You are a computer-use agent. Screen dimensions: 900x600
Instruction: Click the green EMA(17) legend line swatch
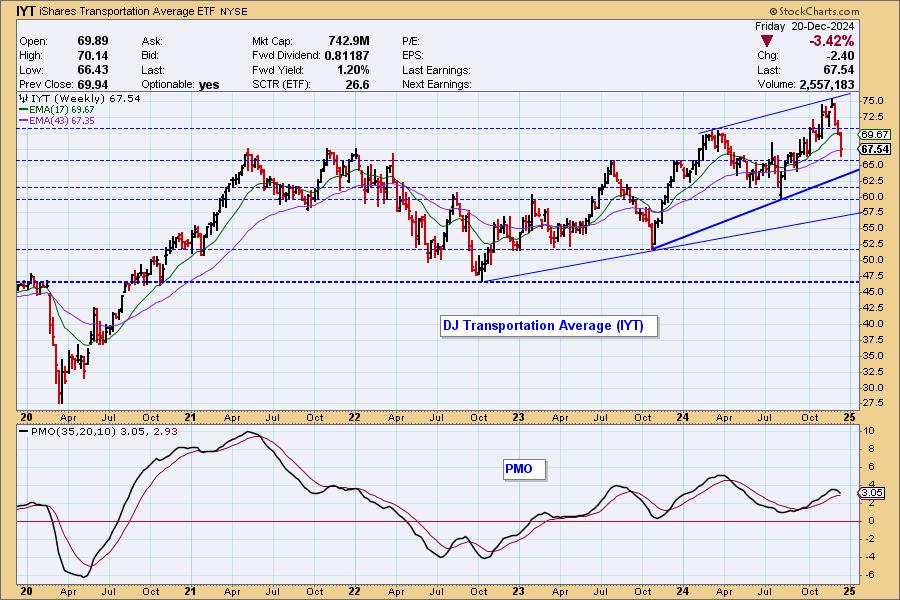pos(24,110)
